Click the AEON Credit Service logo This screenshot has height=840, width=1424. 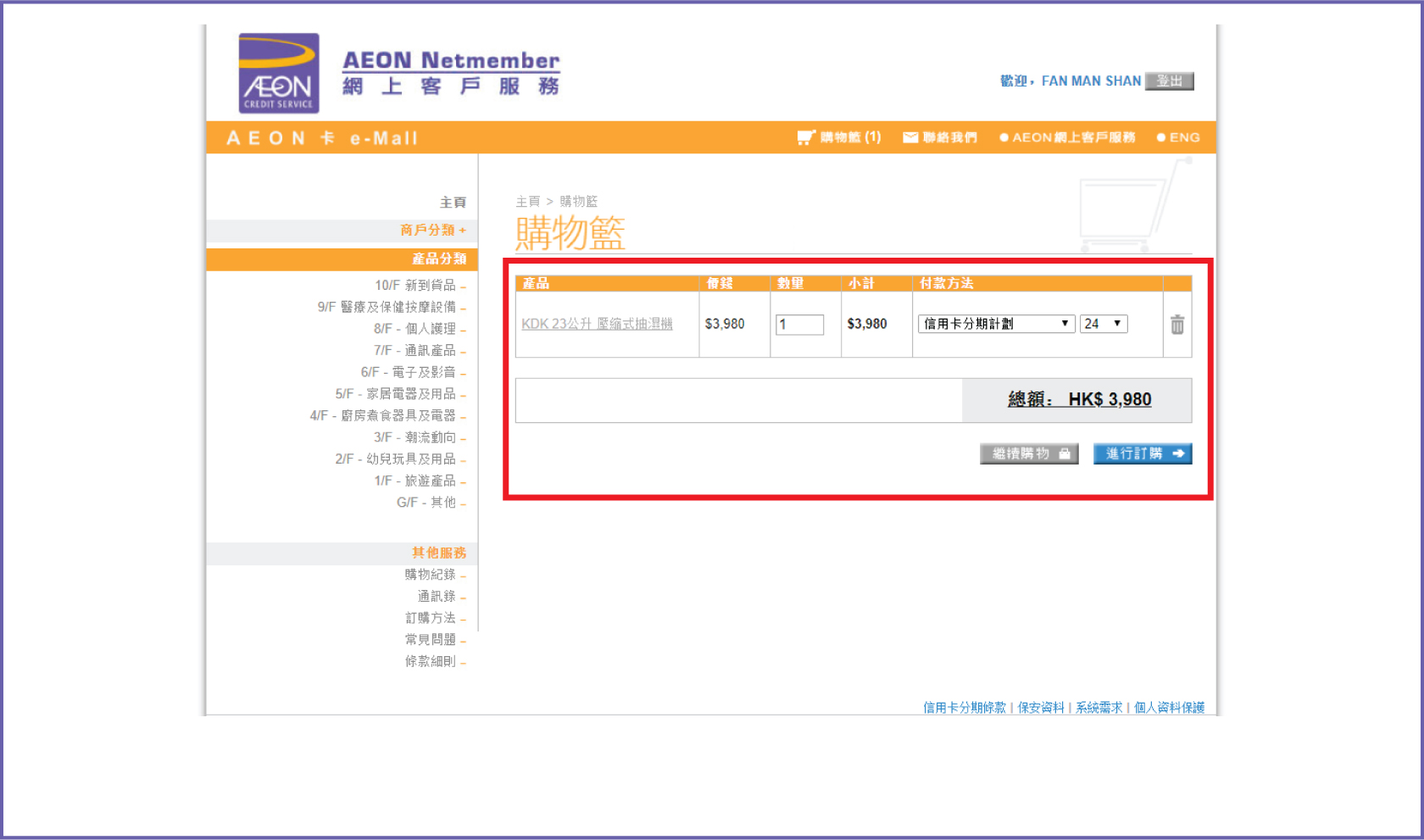(279, 73)
